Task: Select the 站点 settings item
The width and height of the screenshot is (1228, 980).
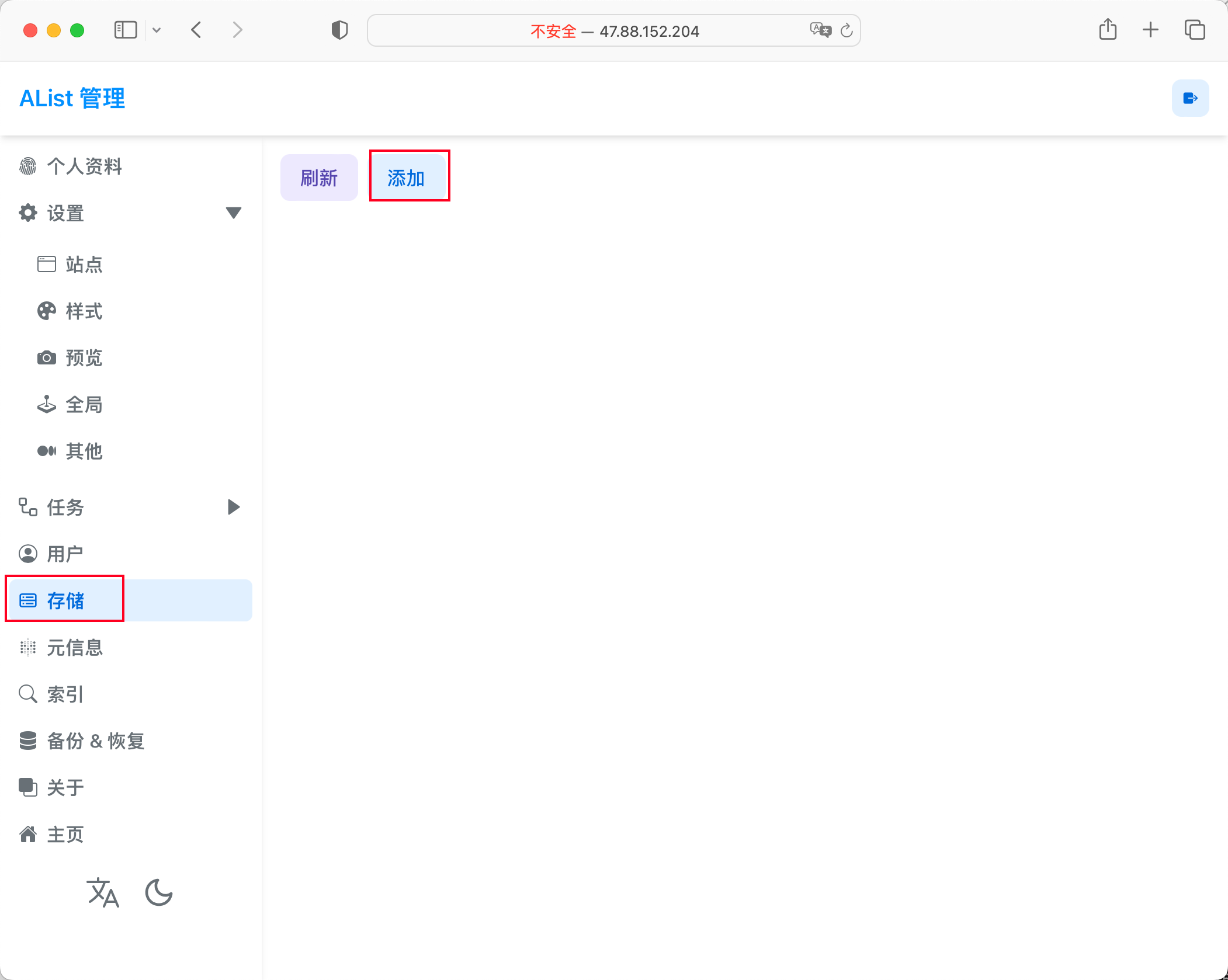Action: coord(84,265)
